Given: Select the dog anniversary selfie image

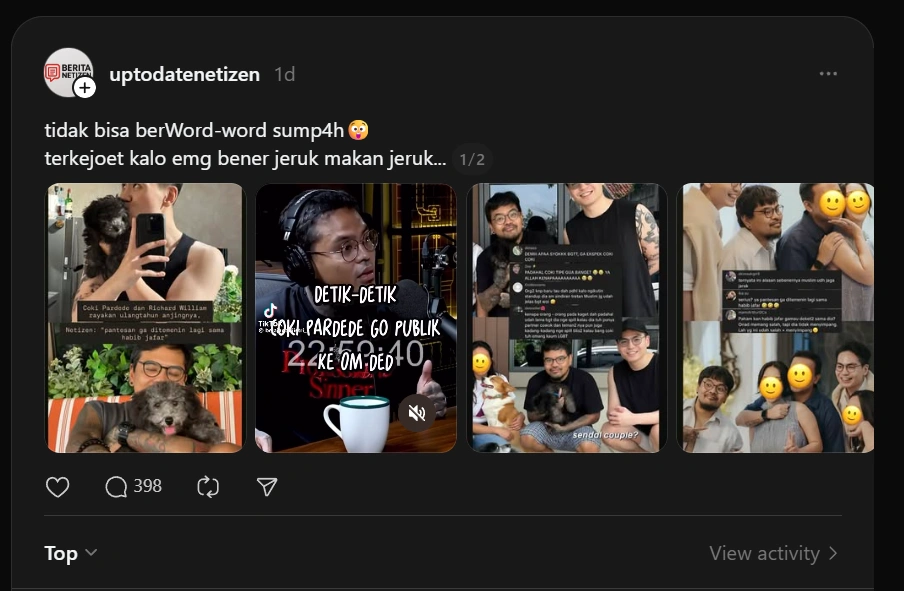Looking at the screenshot, I should click(144, 316).
